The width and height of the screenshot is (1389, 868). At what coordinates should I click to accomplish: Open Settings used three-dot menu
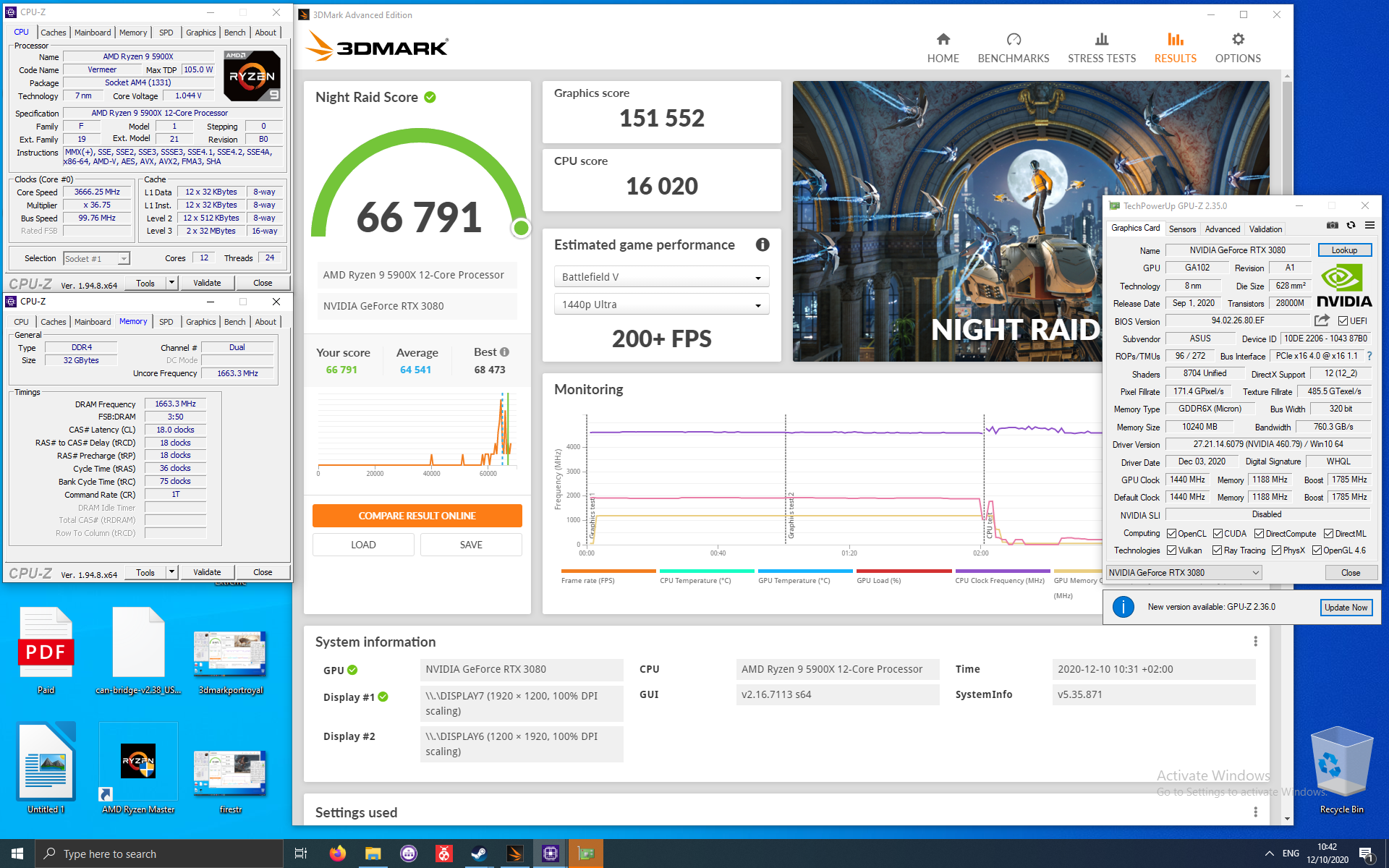coord(1256,812)
